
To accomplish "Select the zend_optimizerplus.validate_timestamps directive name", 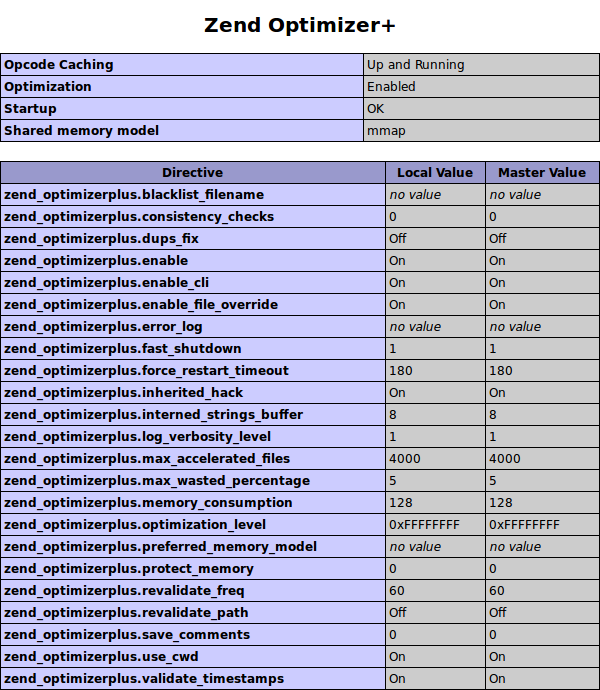I will click(144, 679).
